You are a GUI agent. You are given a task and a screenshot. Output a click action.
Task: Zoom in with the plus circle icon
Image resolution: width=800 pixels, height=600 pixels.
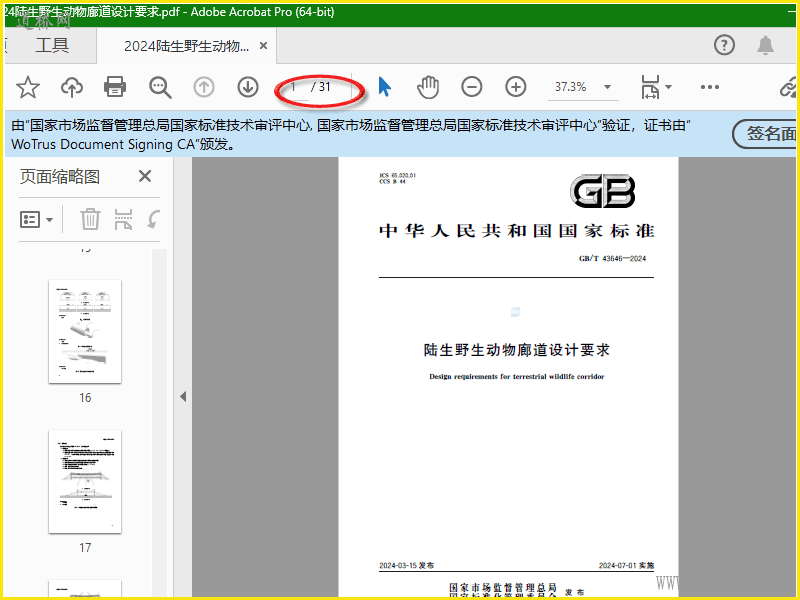[516, 87]
